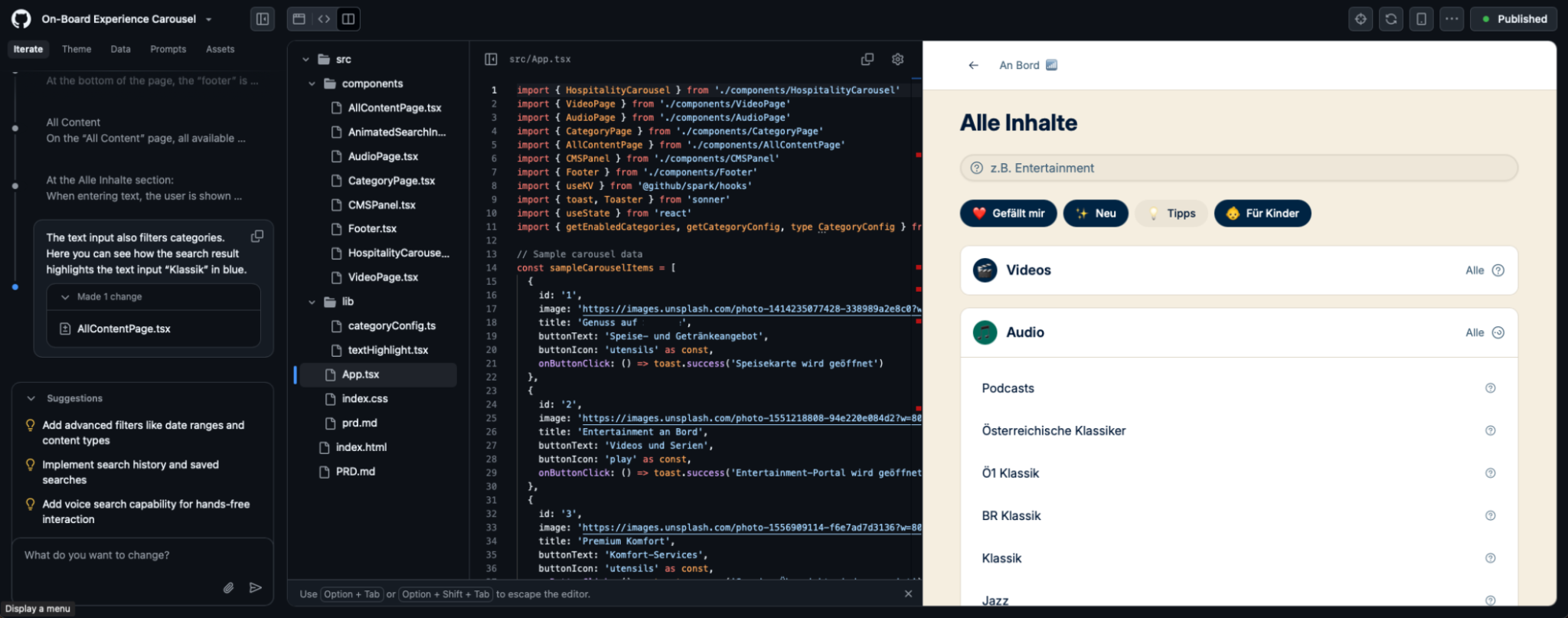This screenshot has width=1568, height=618.
Task: Collapse the Suggestions section
Action: coord(31,398)
